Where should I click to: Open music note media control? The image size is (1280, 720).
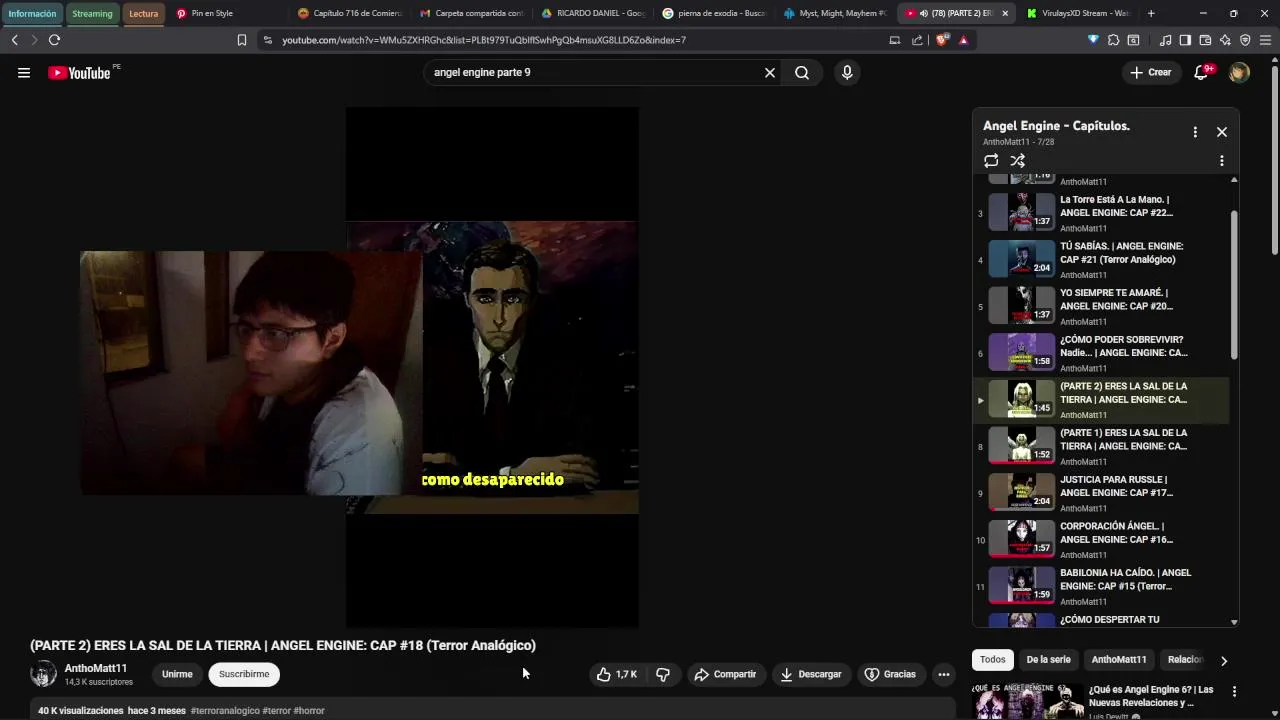pyautogui.click(x=1165, y=40)
